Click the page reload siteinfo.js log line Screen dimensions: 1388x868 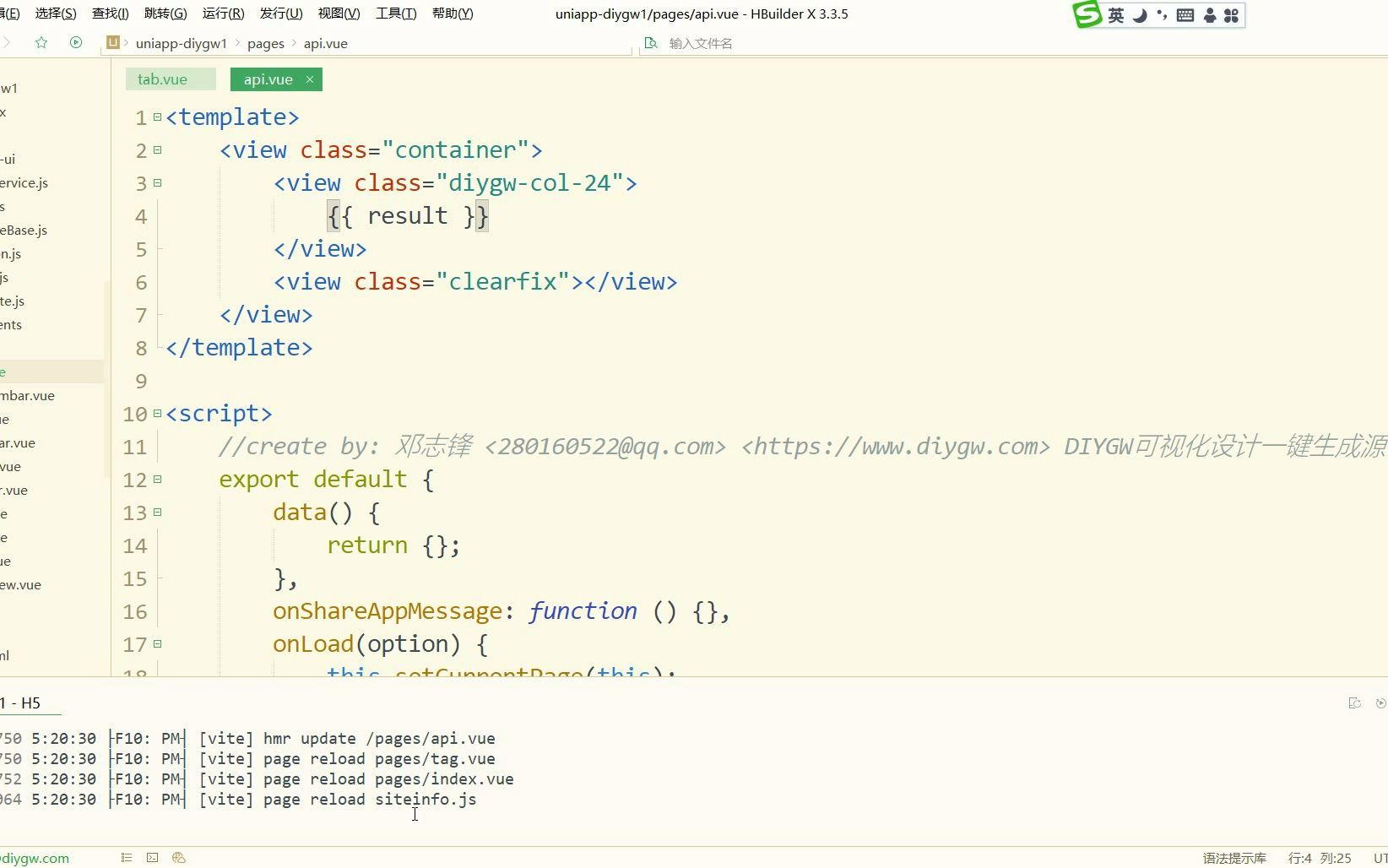(338, 800)
